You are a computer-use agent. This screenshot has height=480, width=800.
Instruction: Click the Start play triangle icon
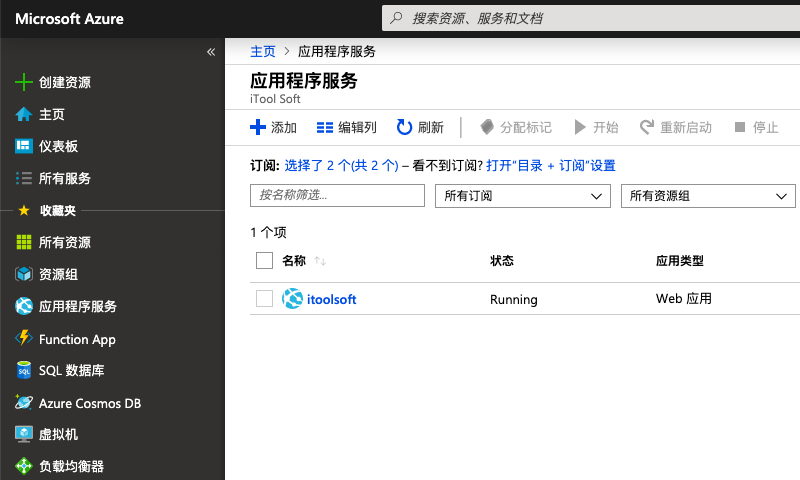pos(580,127)
